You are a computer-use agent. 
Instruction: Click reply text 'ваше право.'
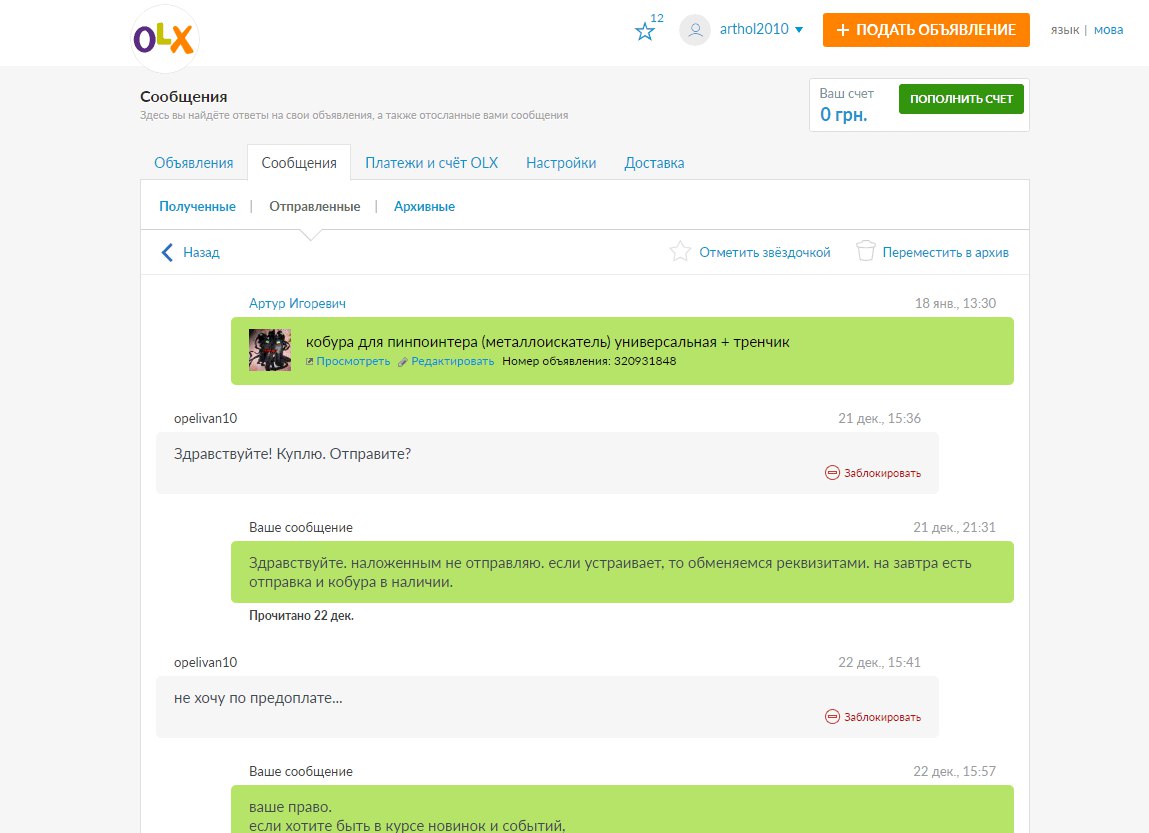coord(290,807)
